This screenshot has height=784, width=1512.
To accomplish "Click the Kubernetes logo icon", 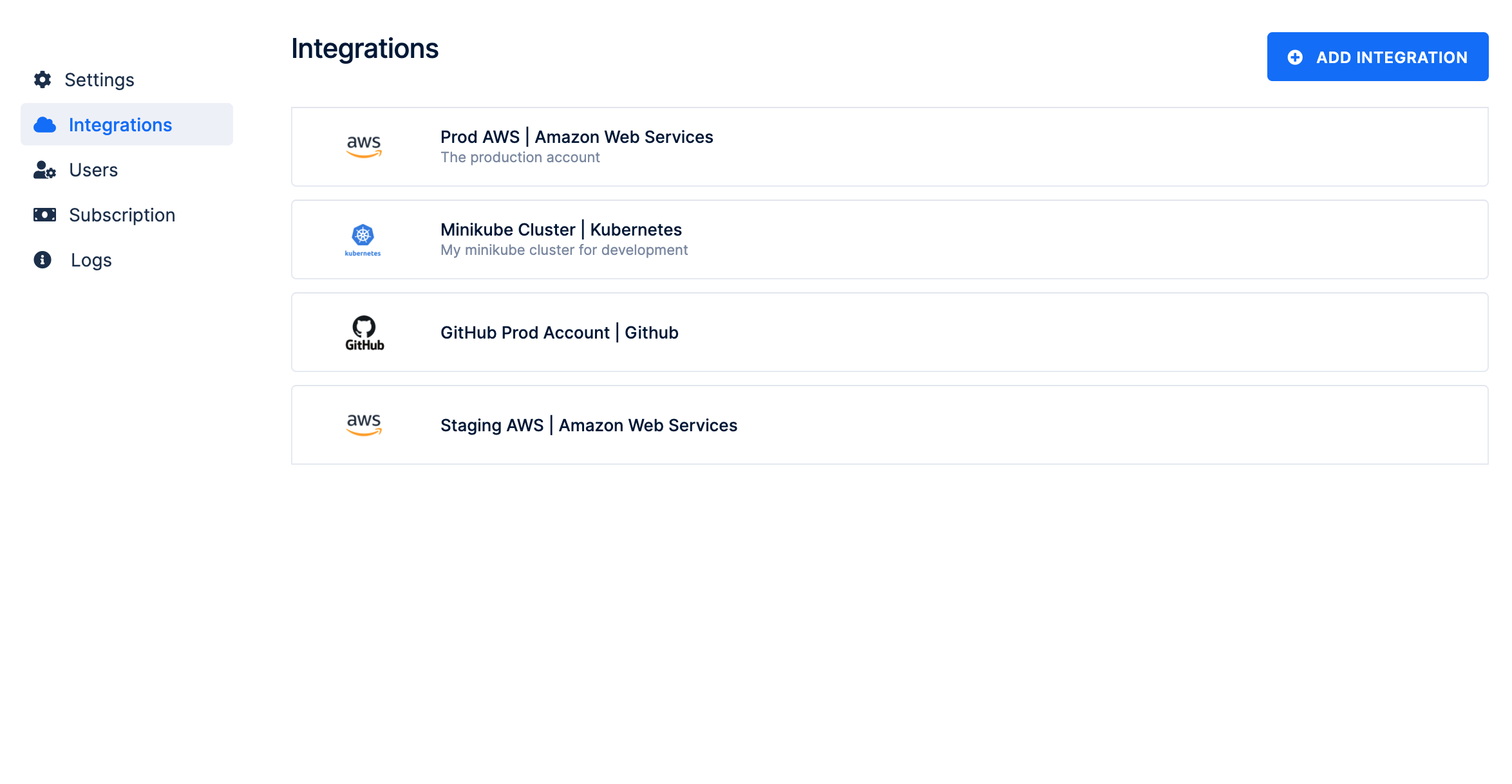I will [x=363, y=240].
